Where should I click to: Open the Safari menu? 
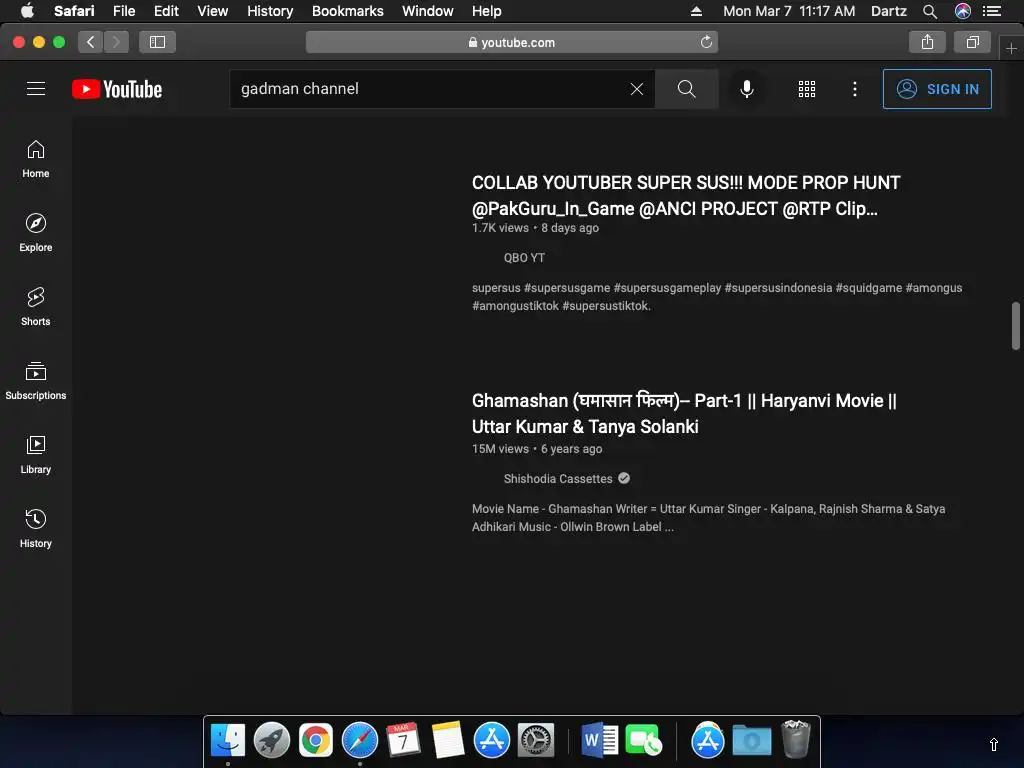tap(74, 11)
